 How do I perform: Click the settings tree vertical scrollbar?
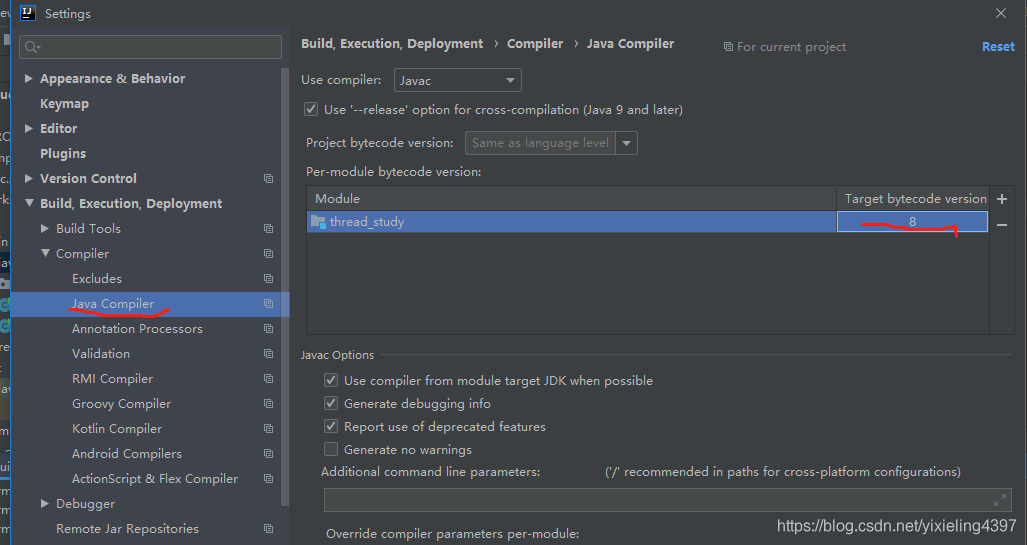(x=285, y=287)
